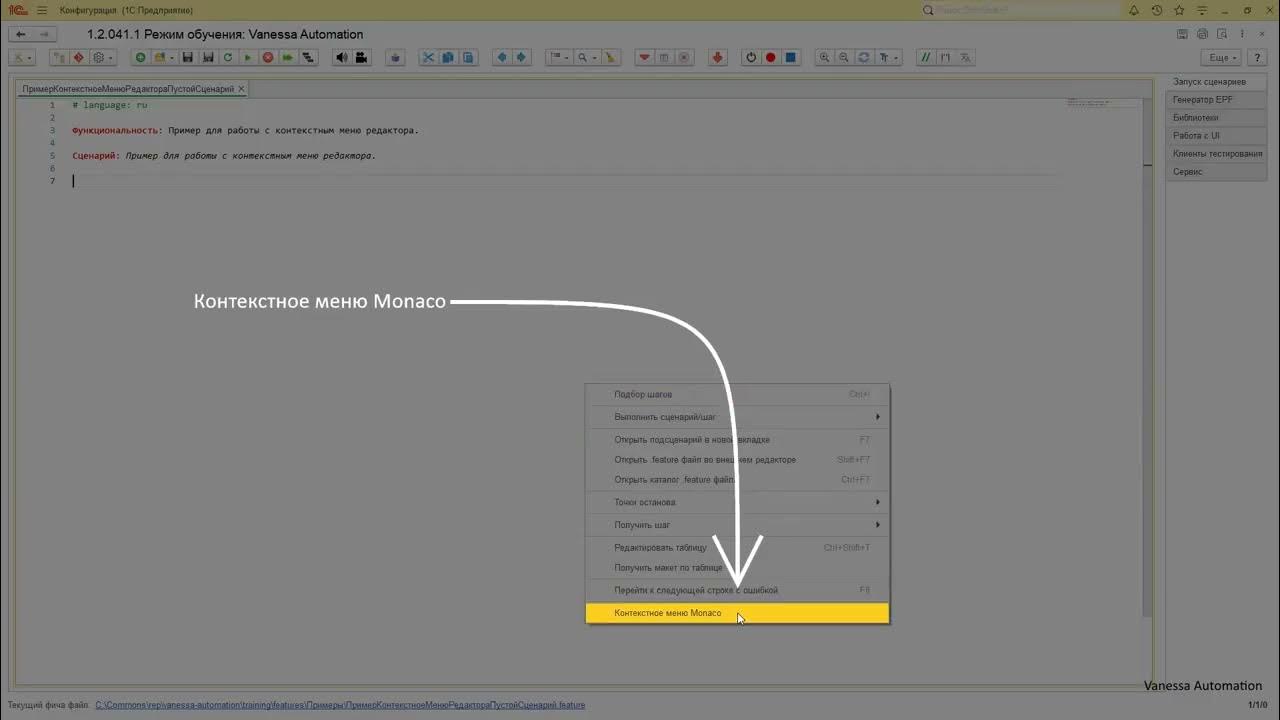Open the current feature file path link
The height and width of the screenshot is (720, 1280).
[340, 705]
